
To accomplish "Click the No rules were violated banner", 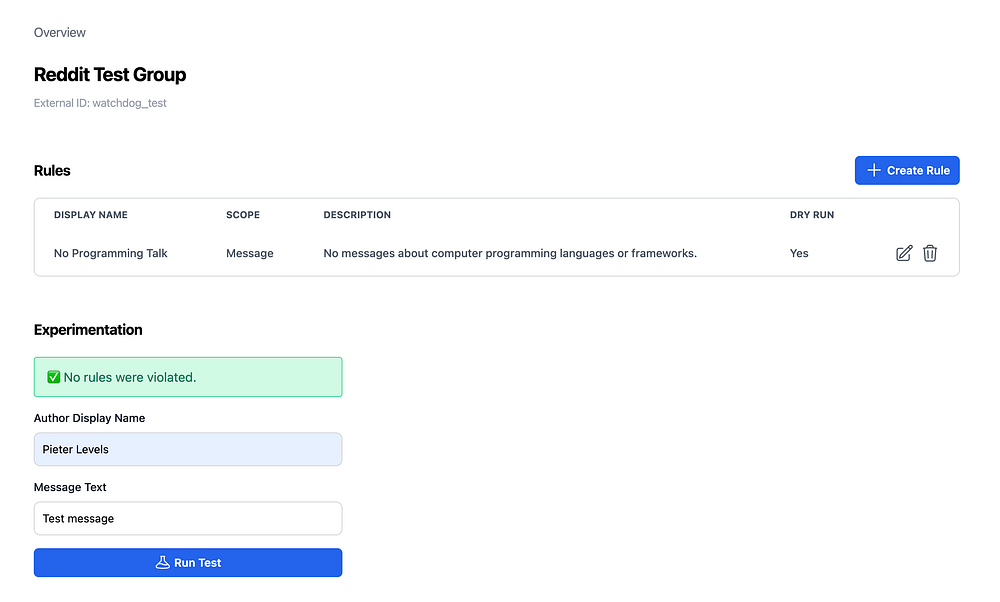I will [188, 377].
